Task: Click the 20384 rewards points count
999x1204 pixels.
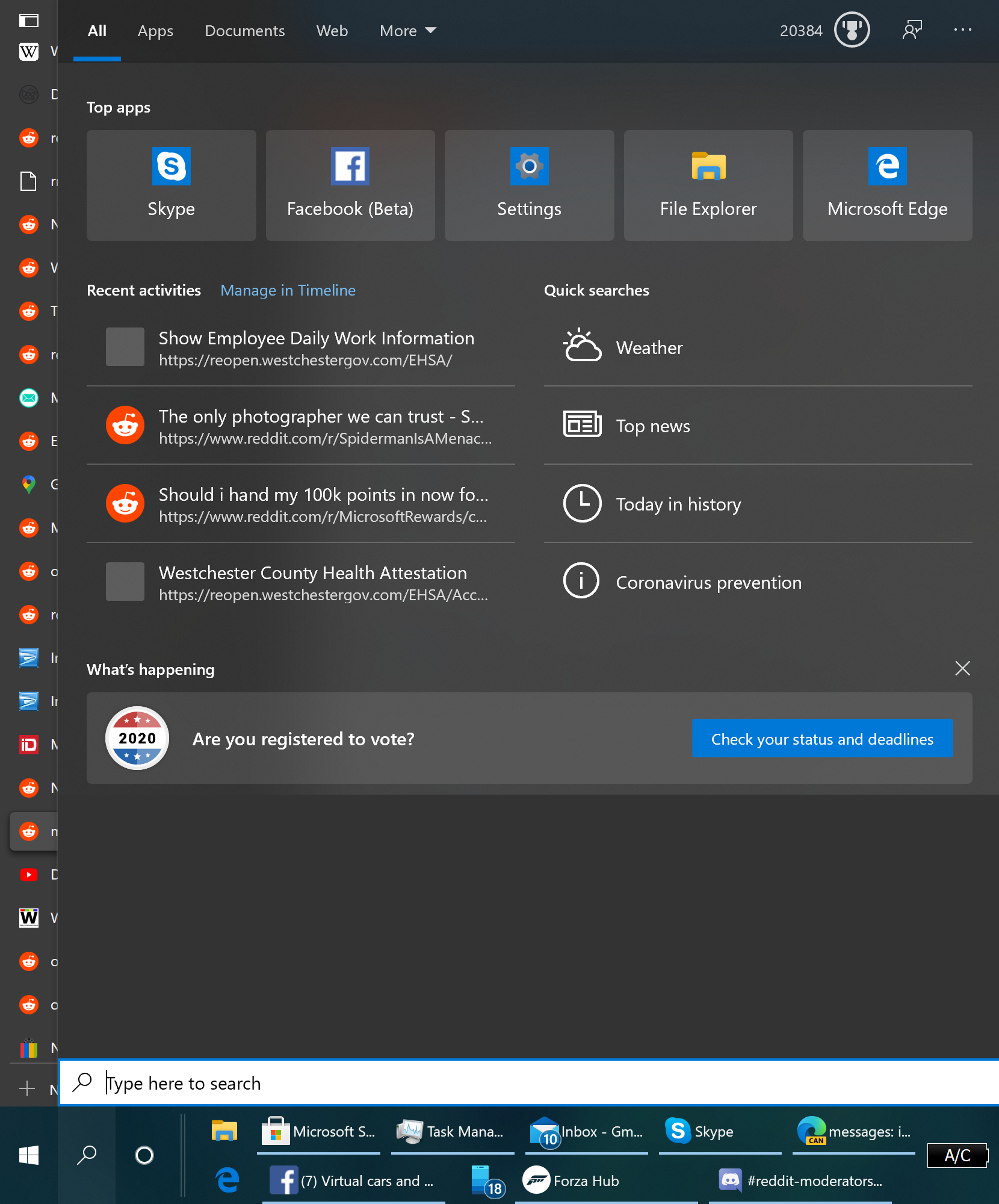Action: 800,31
